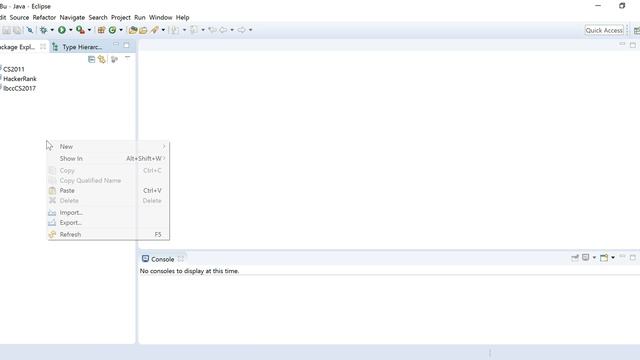Click the Search flashlight toolbar icon
The height and width of the screenshot is (360, 640).
[154, 30]
